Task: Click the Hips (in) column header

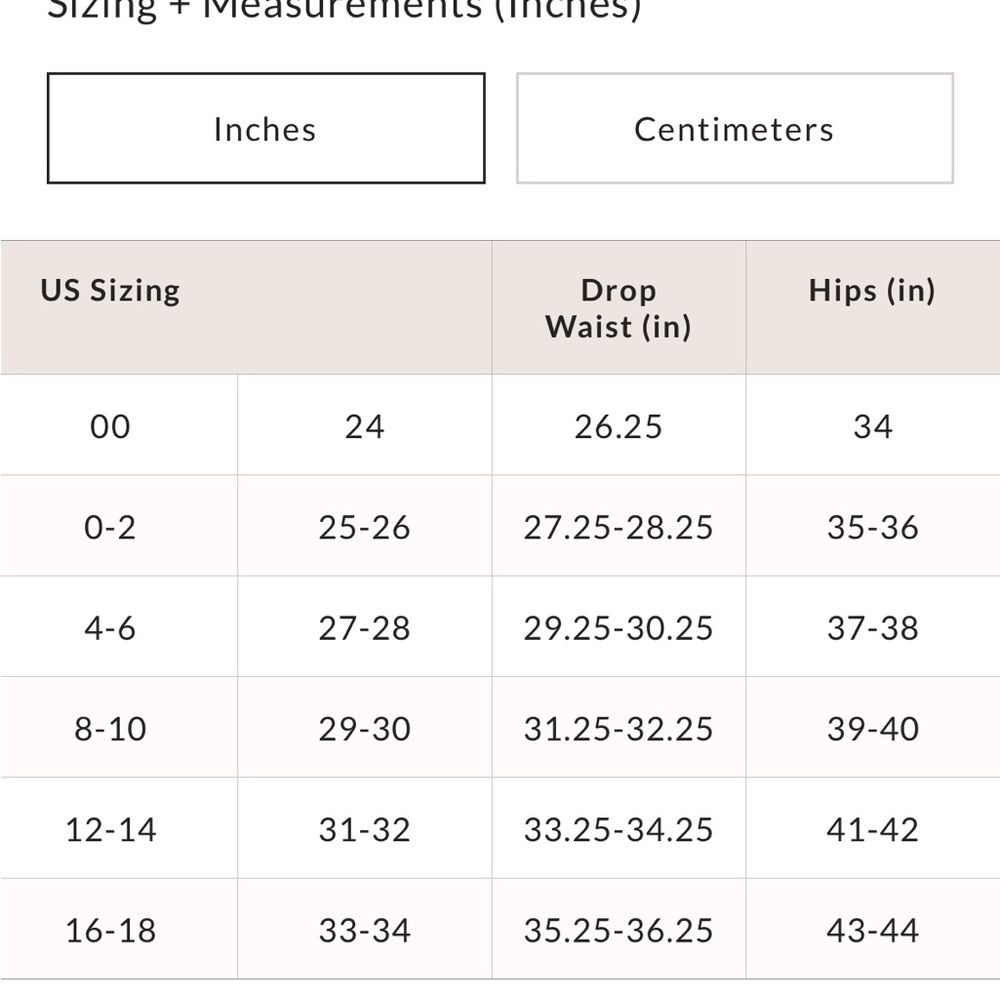Action: pos(872,290)
